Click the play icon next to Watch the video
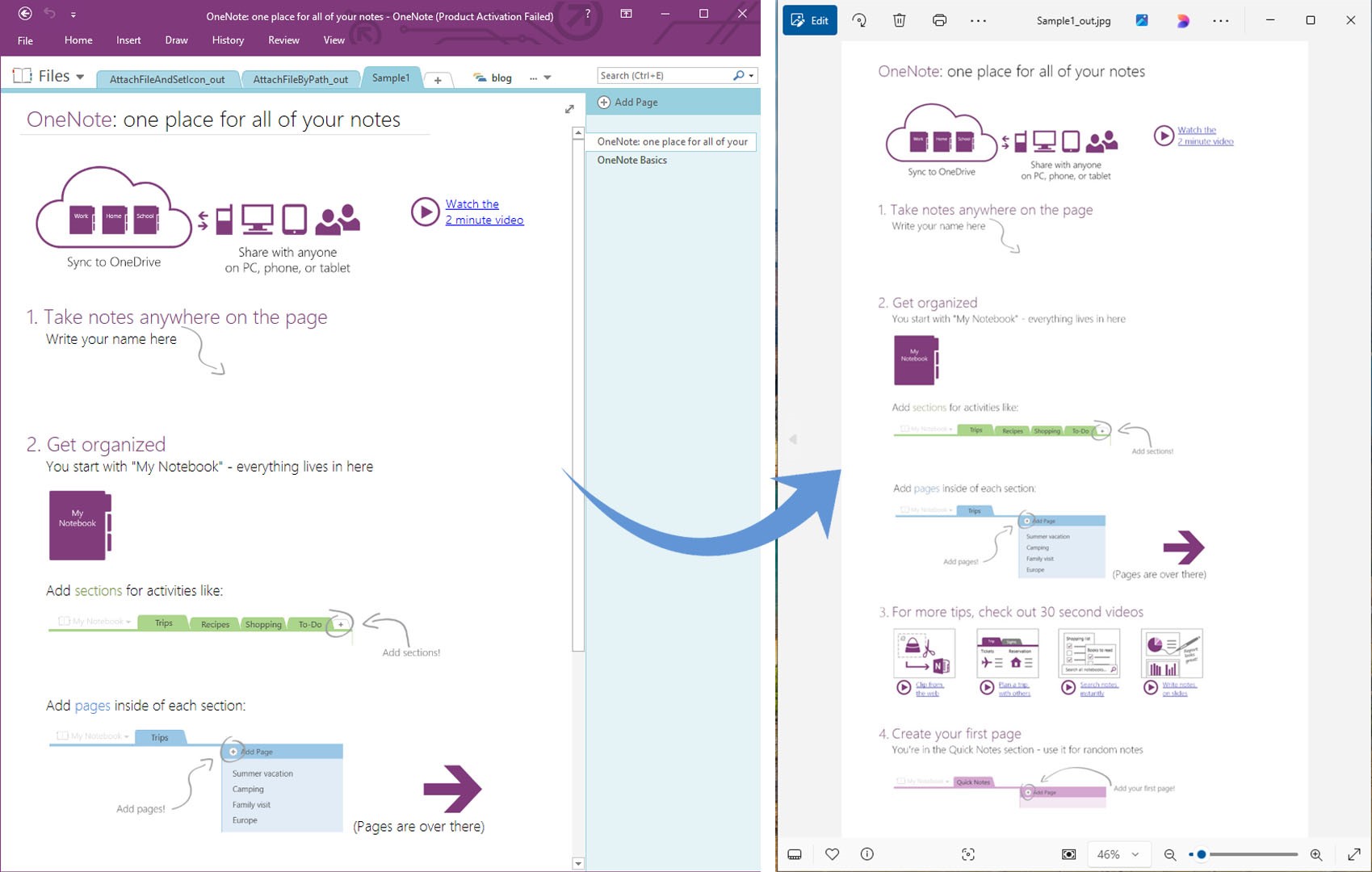The image size is (1372, 872). (x=426, y=212)
